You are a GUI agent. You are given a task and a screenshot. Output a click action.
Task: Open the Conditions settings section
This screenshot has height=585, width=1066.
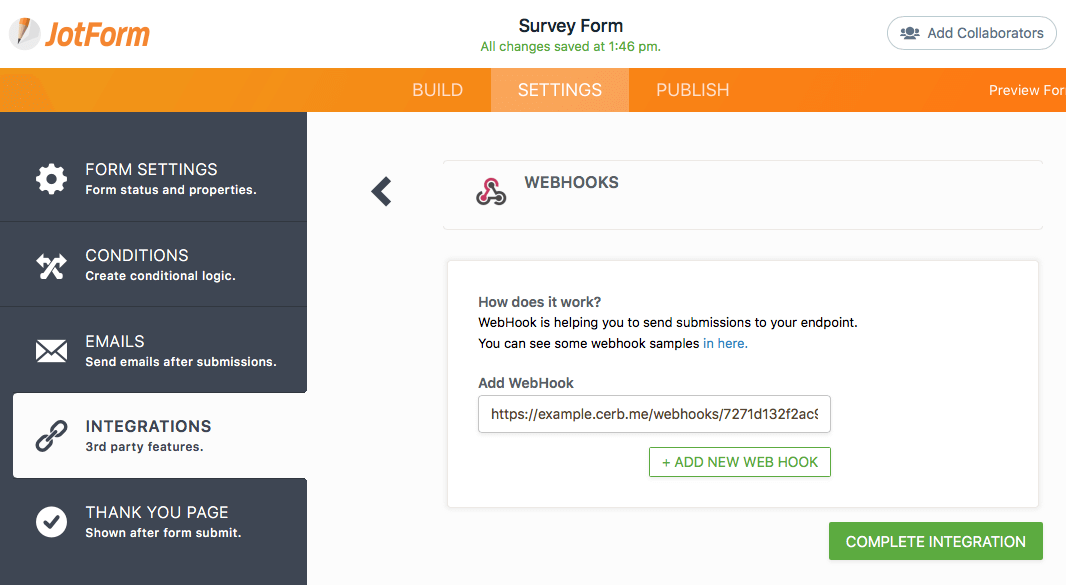[x=154, y=265]
